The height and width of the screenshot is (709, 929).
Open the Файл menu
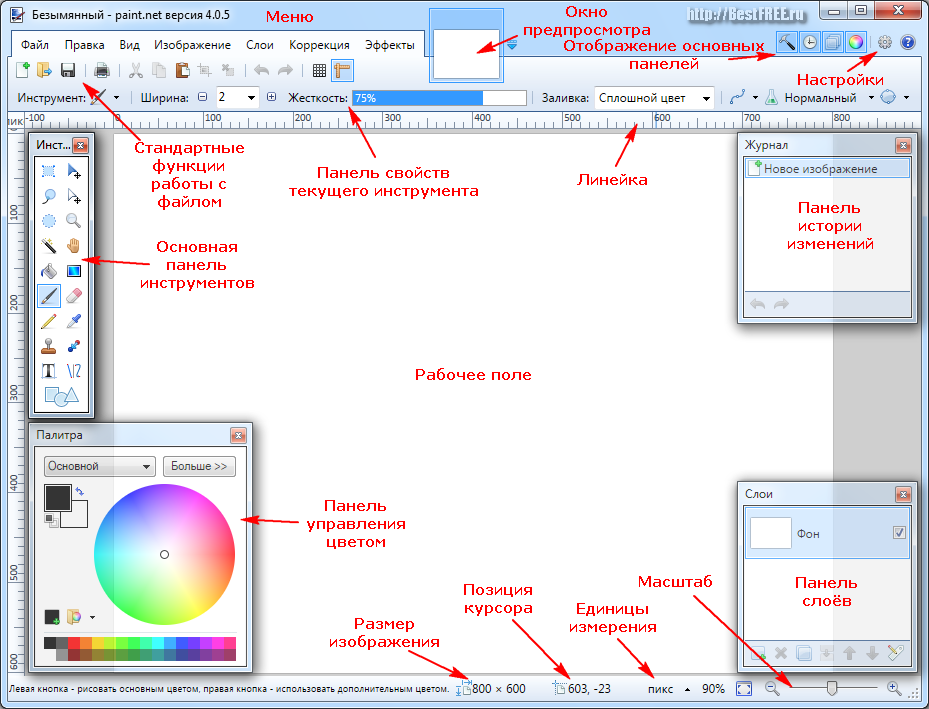[x=34, y=45]
